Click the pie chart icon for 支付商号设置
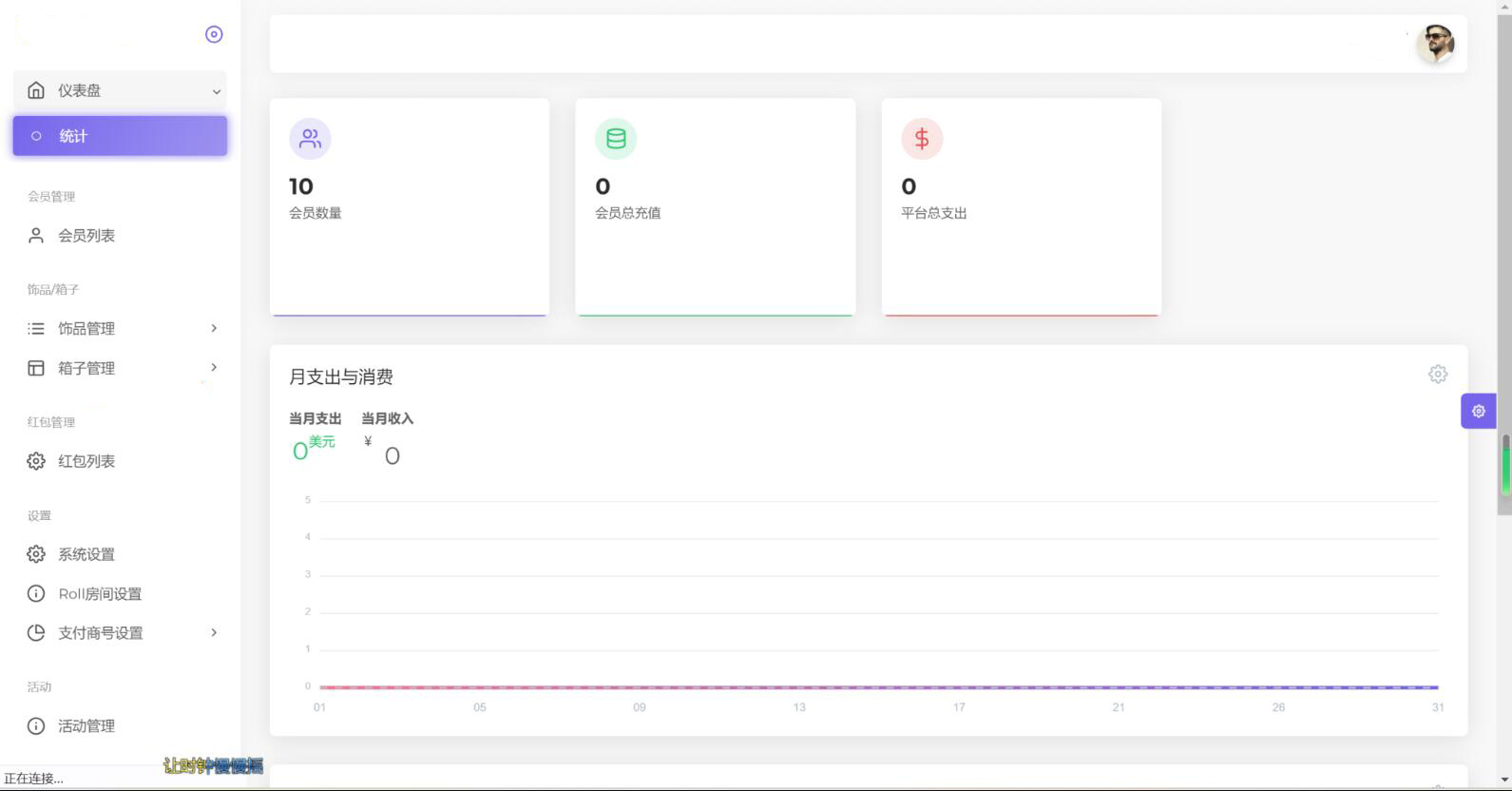 click(x=36, y=633)
